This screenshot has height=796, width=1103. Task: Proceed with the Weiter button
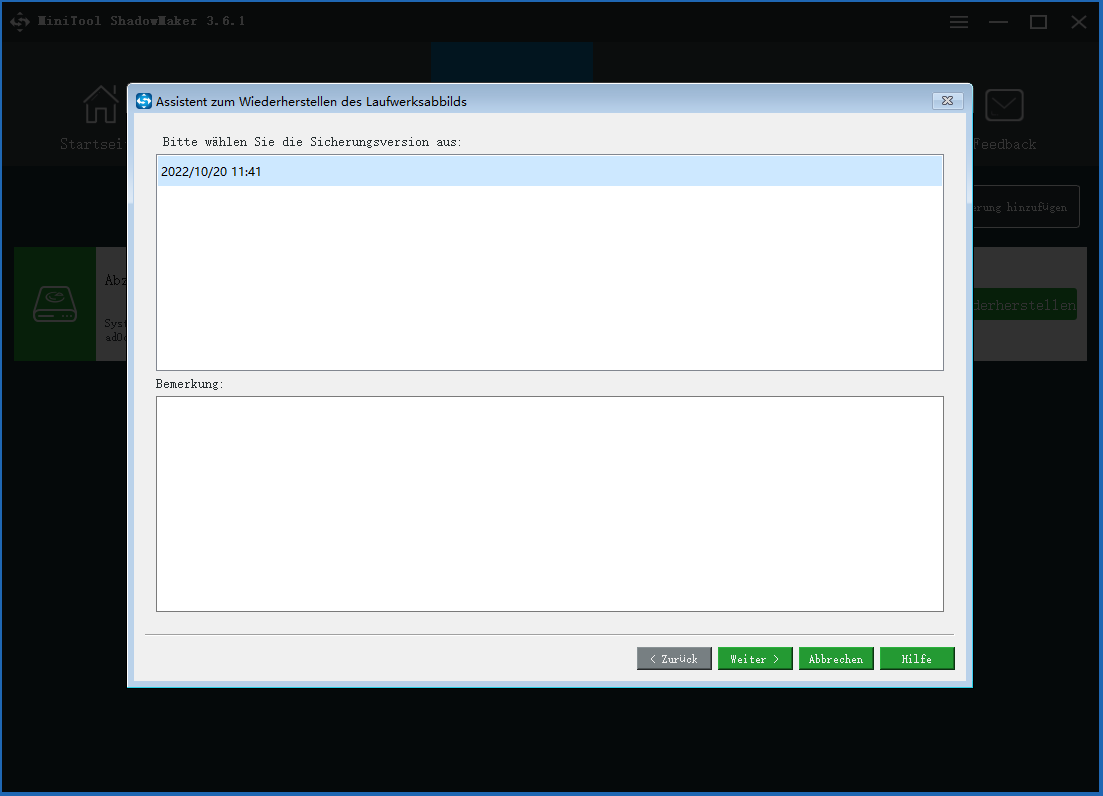[x=755, y=659]
